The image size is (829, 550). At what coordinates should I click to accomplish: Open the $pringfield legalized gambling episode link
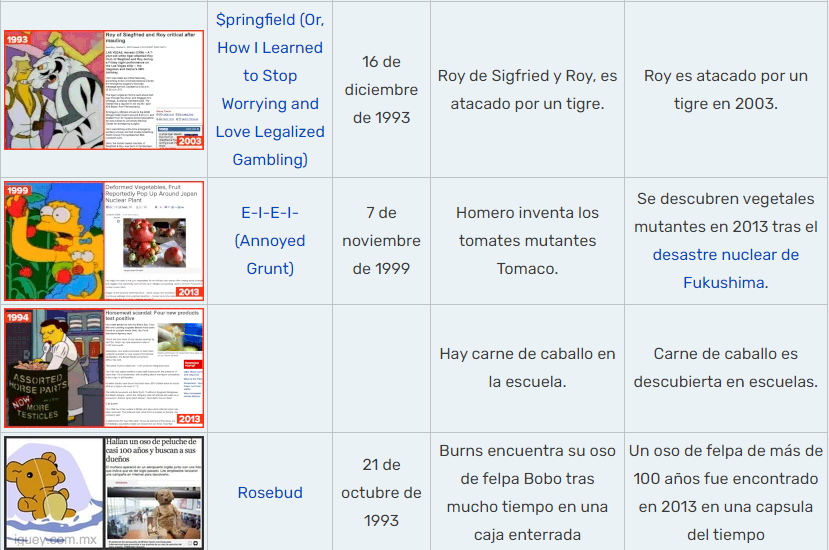click(270, 89)
